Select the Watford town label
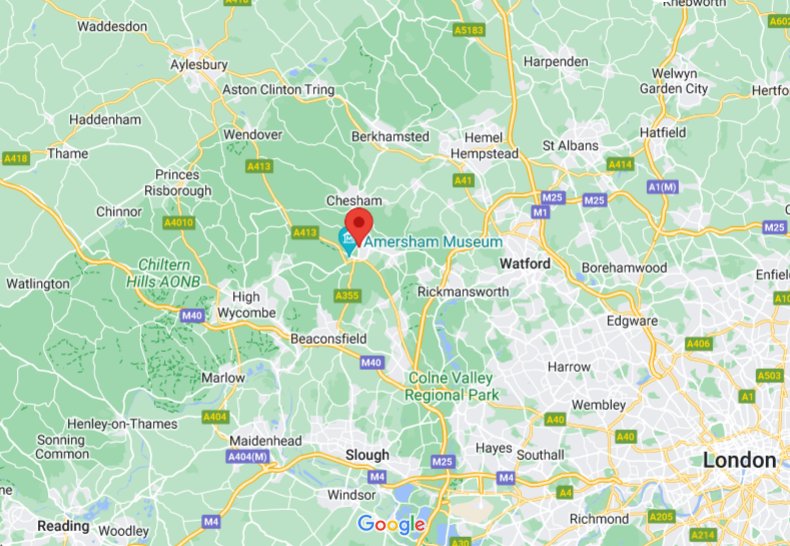 click(x=525, y=263)
